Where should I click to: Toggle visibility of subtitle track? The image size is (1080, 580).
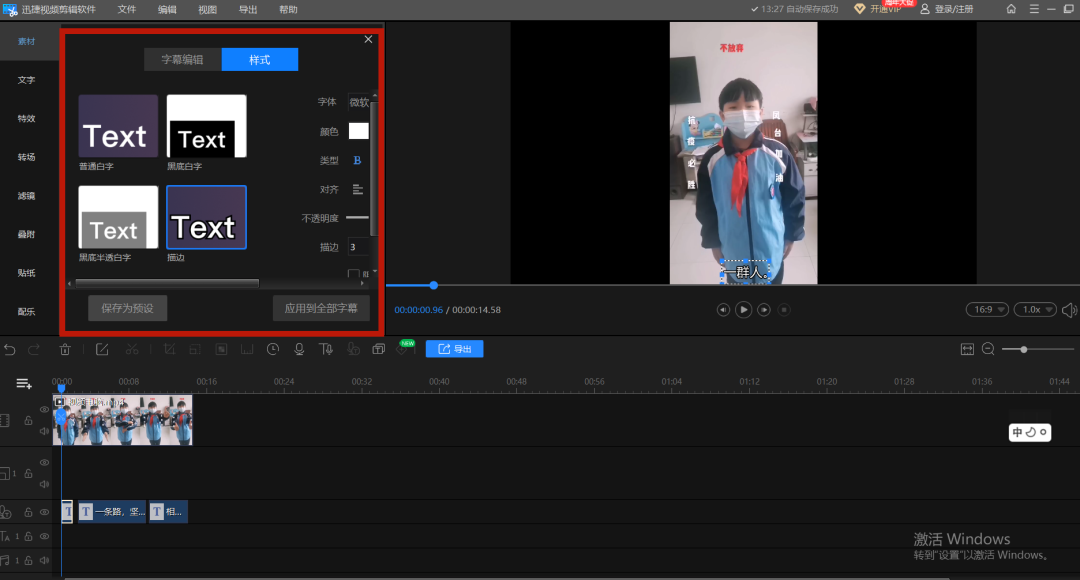tap(44, 512)
